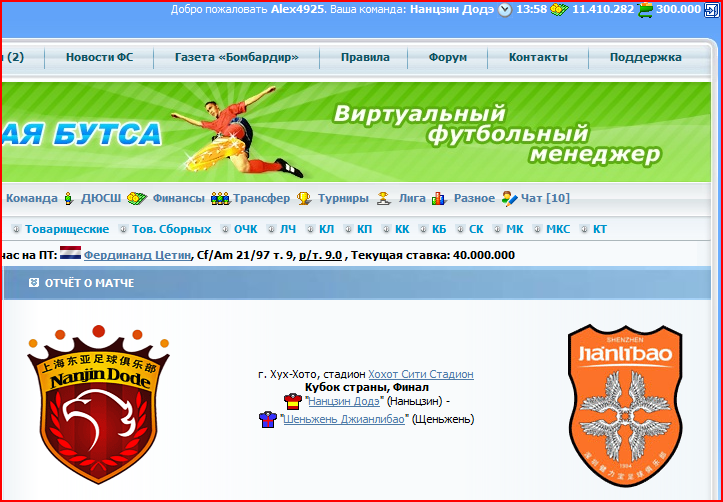Viewport: 723px width, 502px height.
Task: Open the Финансы menu with cash icon
Action: [x=180, y=198]
